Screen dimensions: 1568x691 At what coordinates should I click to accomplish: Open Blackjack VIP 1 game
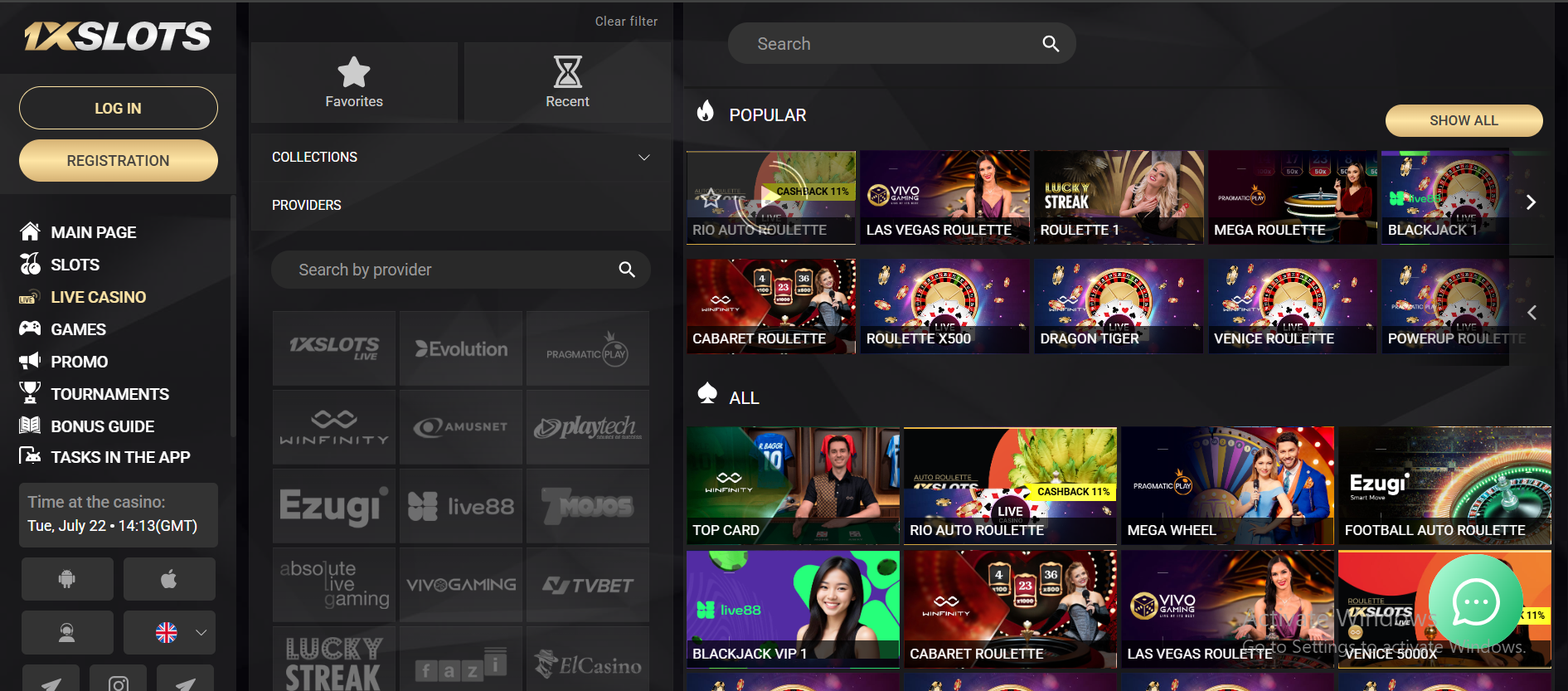(x=793, y=610)
